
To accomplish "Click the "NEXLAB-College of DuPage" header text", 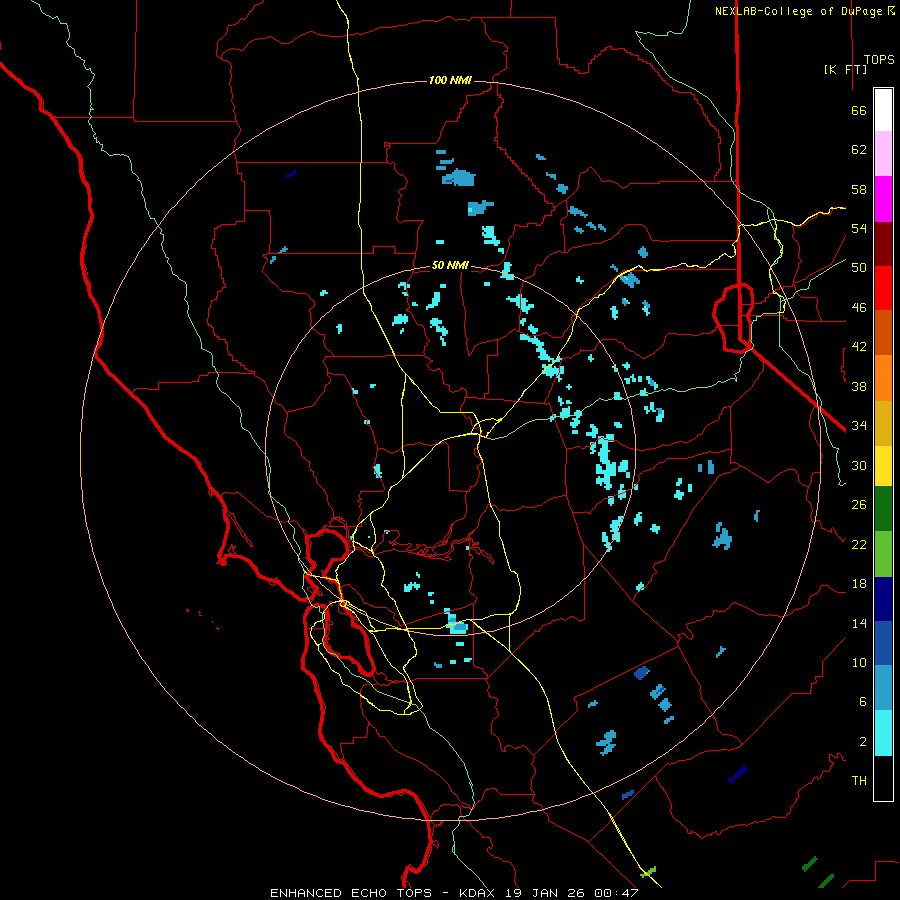I will click(800, 11).
